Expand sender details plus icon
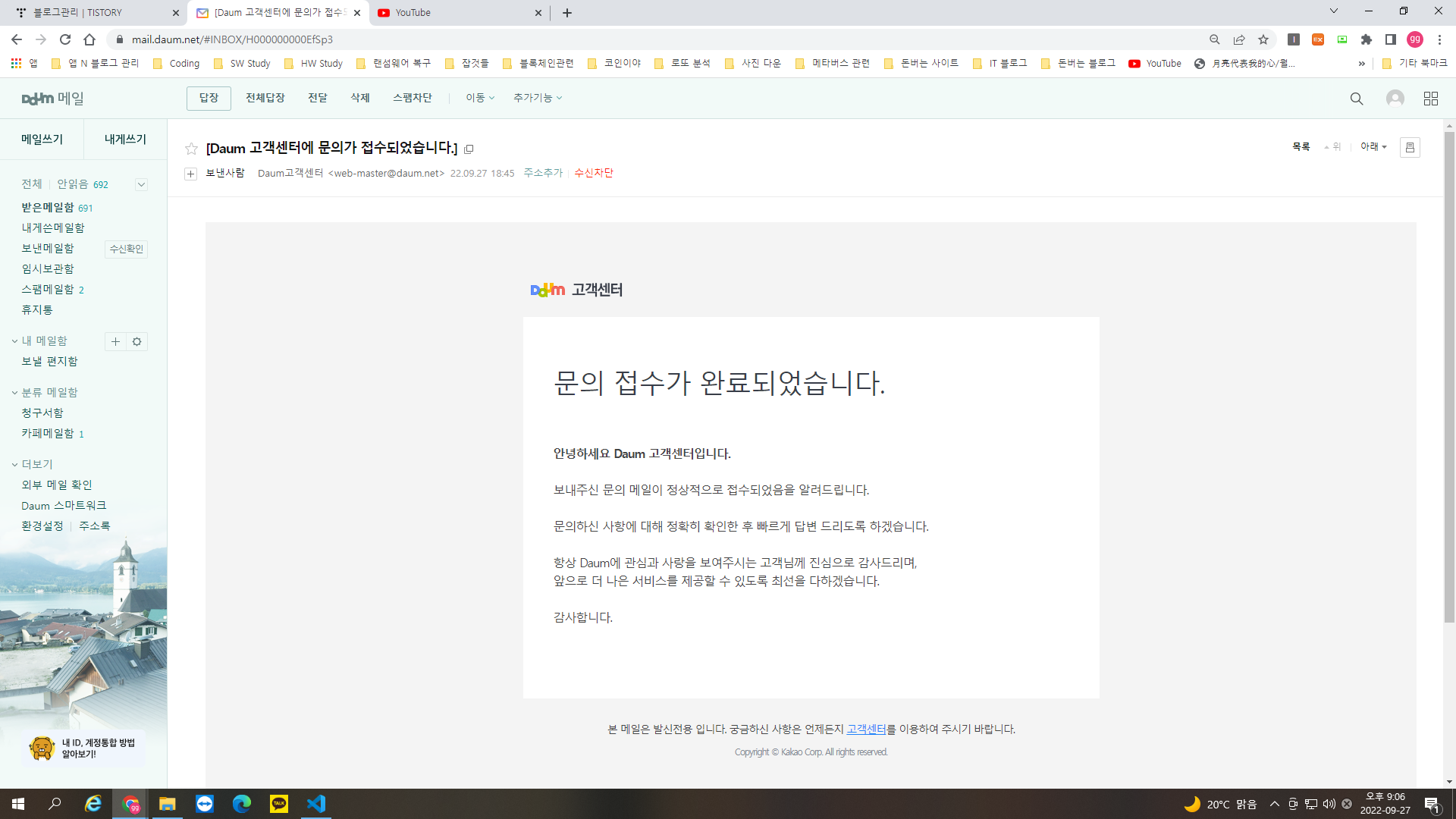The height and width of the screenshot is (819, 1456). click(190, 174)
